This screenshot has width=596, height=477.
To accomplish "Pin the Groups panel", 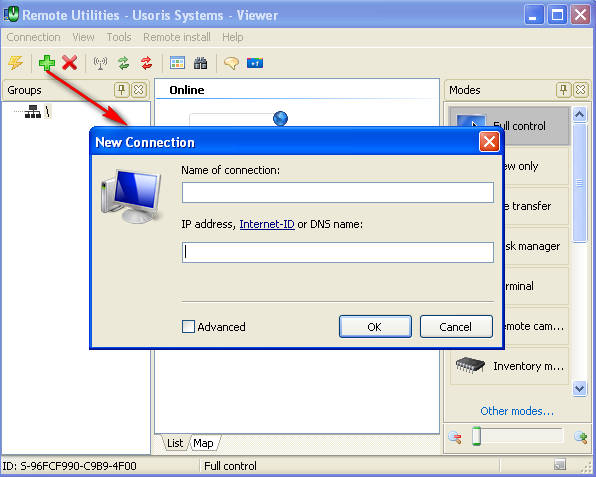I will point(122,90).
